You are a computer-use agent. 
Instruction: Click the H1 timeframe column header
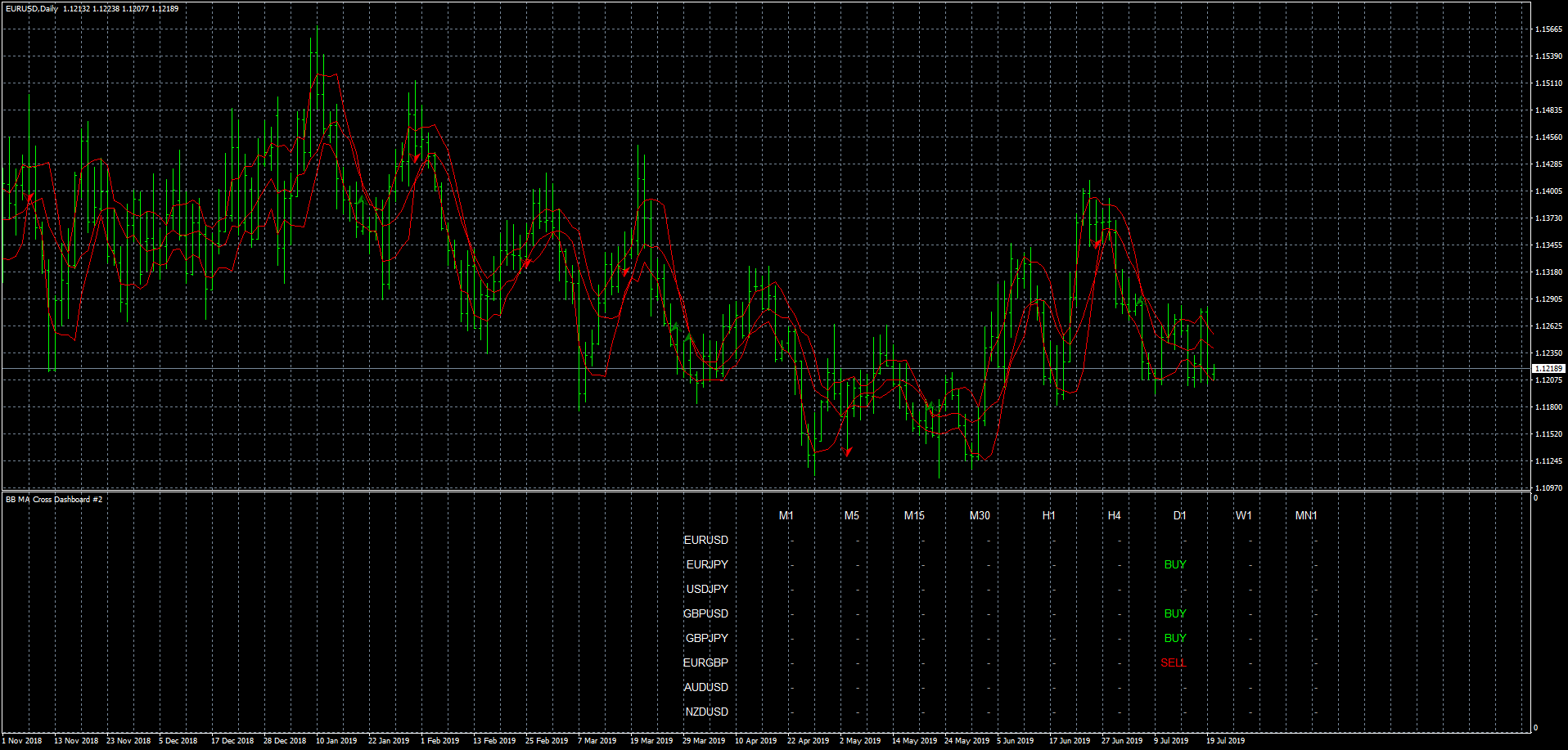tap(1049, 515)
